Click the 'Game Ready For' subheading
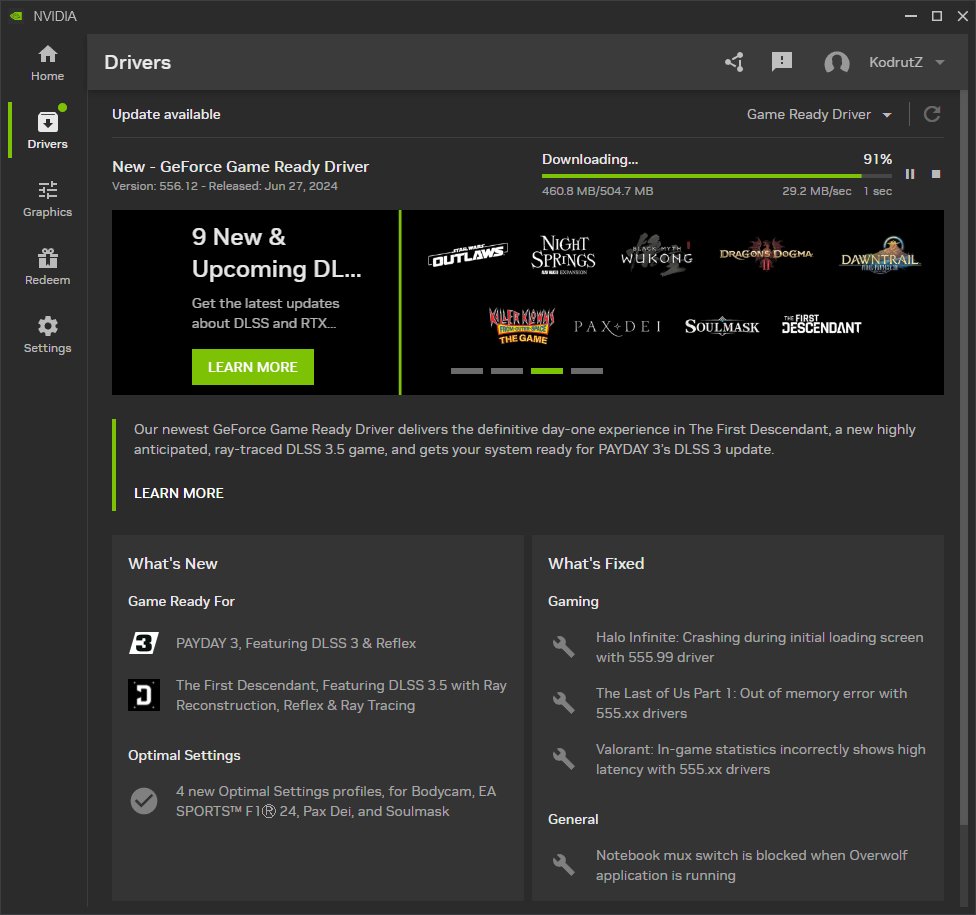Screen dimensions: 976x915 coord(181,601)
